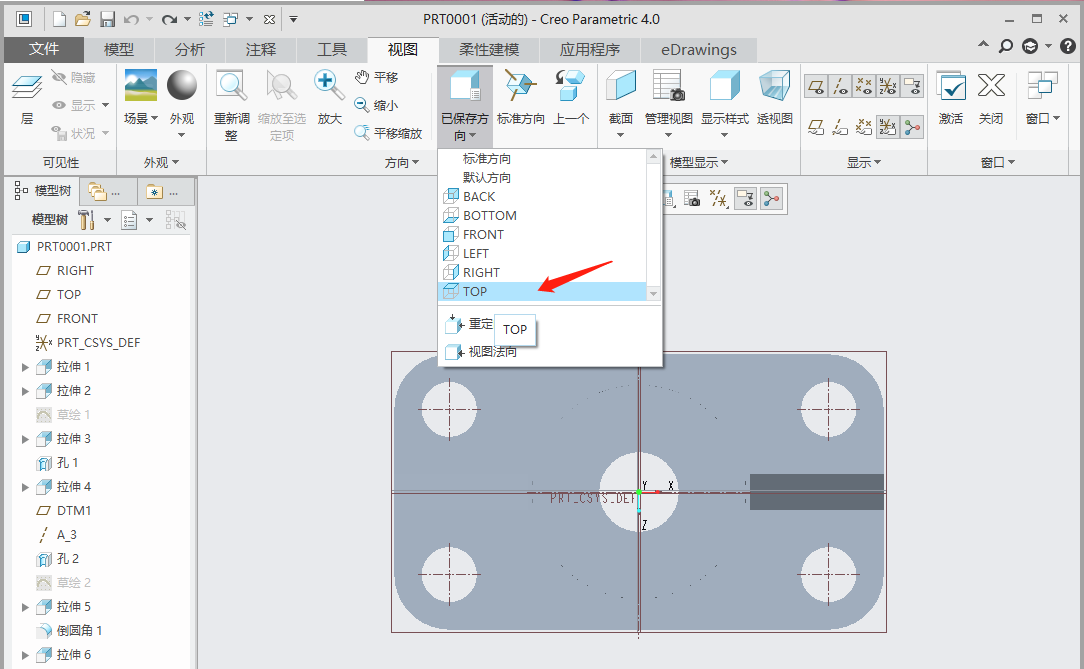The width and height of the screenshot is (1084, 669).
Task: Toggle Perspective View (透视图)
Action: point(774,97)
